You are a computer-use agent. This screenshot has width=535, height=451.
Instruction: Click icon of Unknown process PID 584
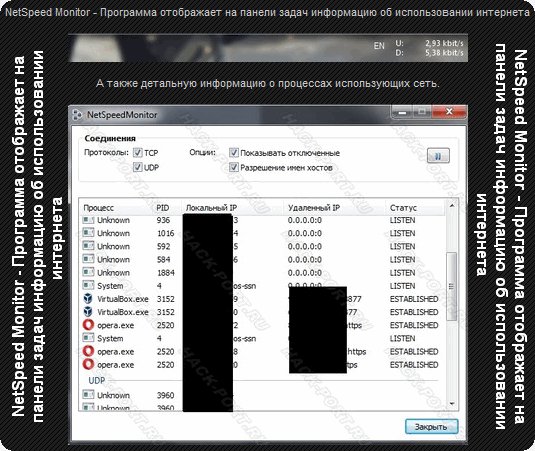(88, 259)
